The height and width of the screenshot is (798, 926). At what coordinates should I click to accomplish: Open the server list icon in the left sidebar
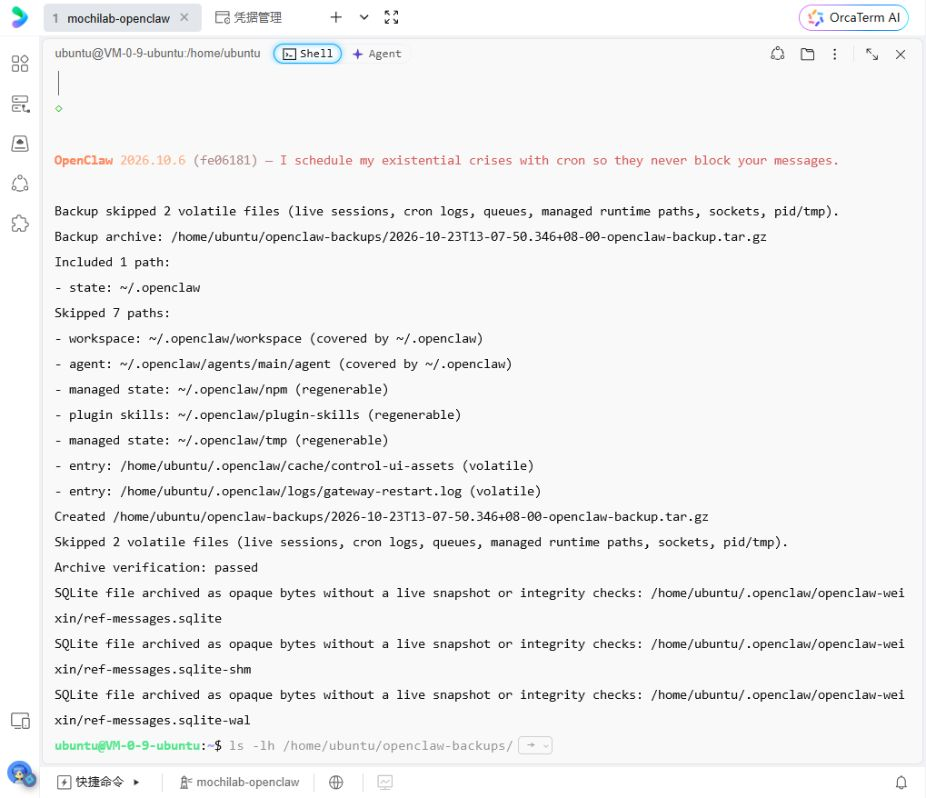[20, 103]
